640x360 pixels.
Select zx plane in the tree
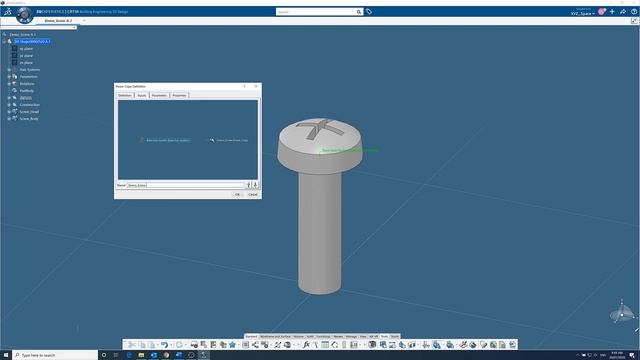26,62
